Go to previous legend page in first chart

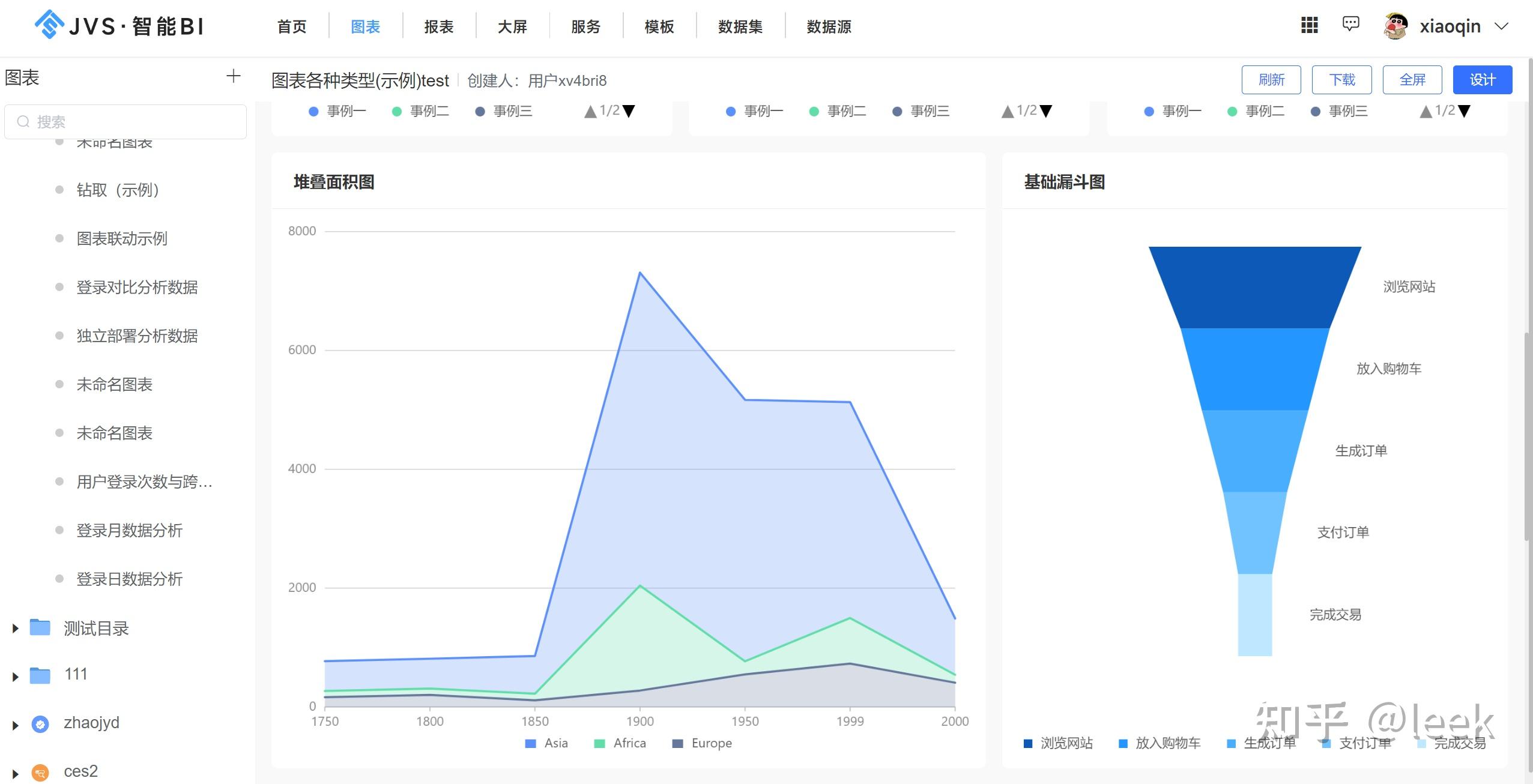(590, 111)
